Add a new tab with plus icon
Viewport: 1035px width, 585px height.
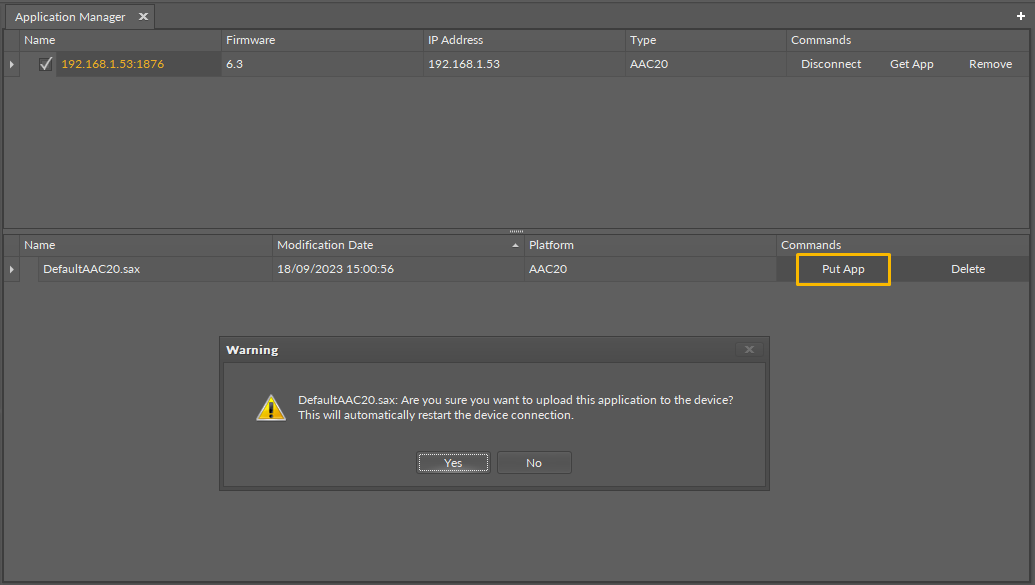[1020, 17]
